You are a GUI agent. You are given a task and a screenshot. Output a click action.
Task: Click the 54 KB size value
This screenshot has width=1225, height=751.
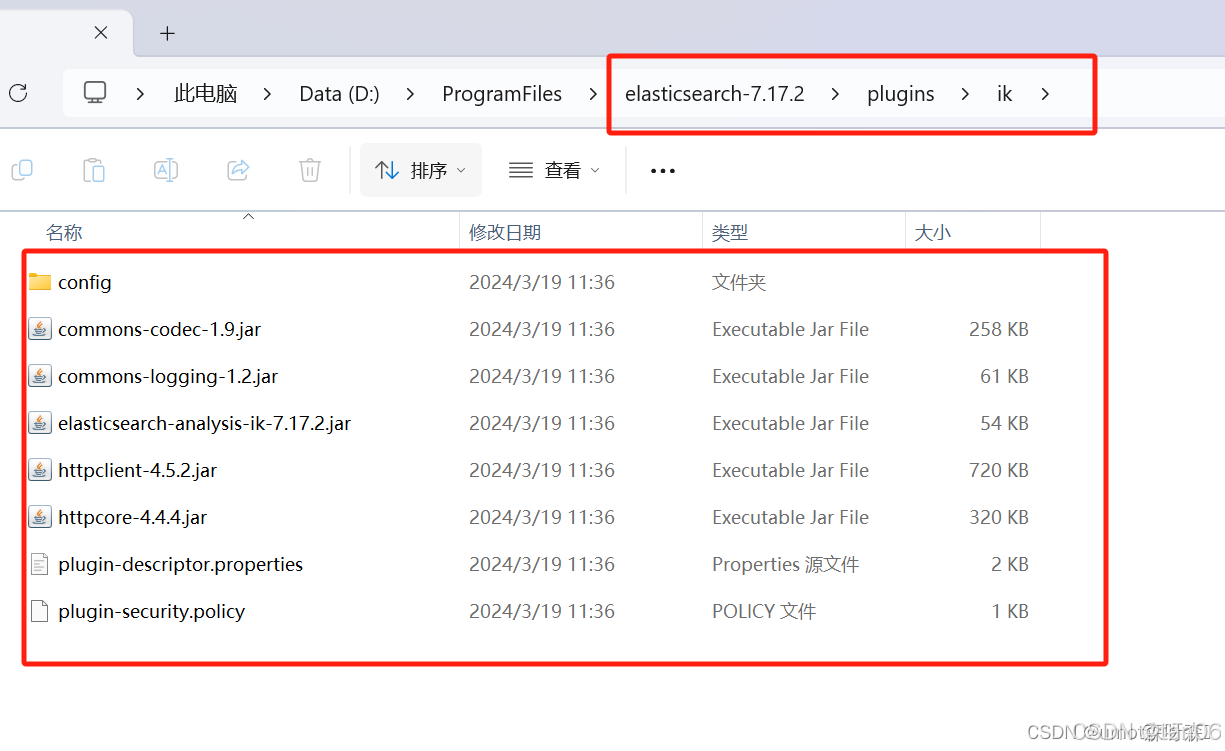(x=1004, y=423)
